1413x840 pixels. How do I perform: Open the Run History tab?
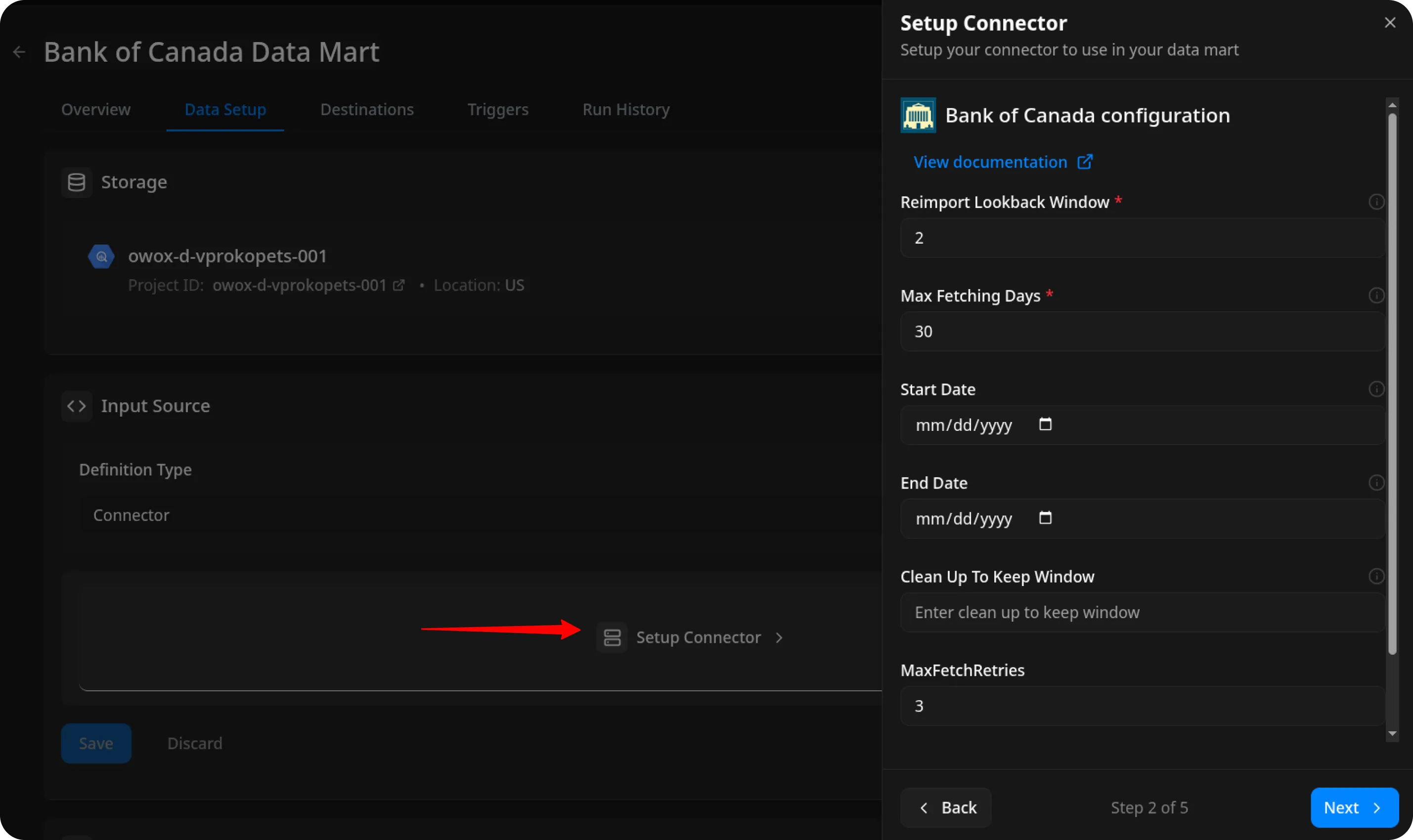pos(626,110)
